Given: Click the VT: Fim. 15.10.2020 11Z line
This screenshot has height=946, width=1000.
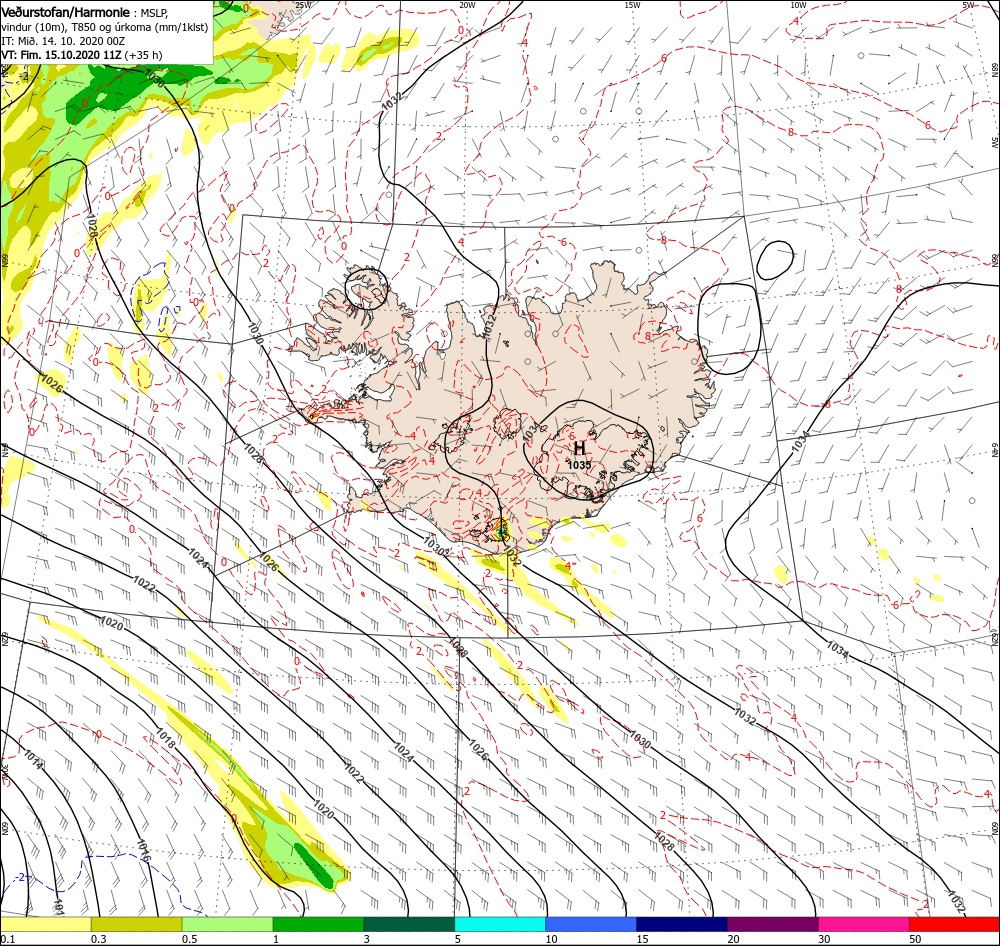Looking at the screenshot, I should point(82,55).
